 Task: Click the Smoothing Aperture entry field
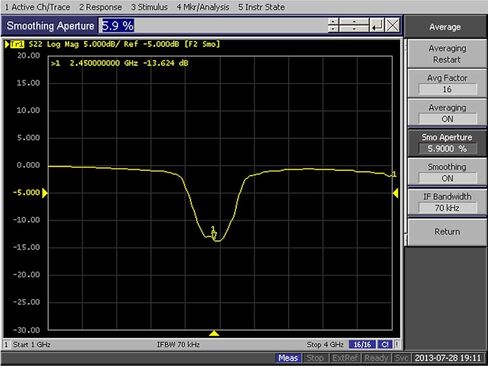coord(213,26)
